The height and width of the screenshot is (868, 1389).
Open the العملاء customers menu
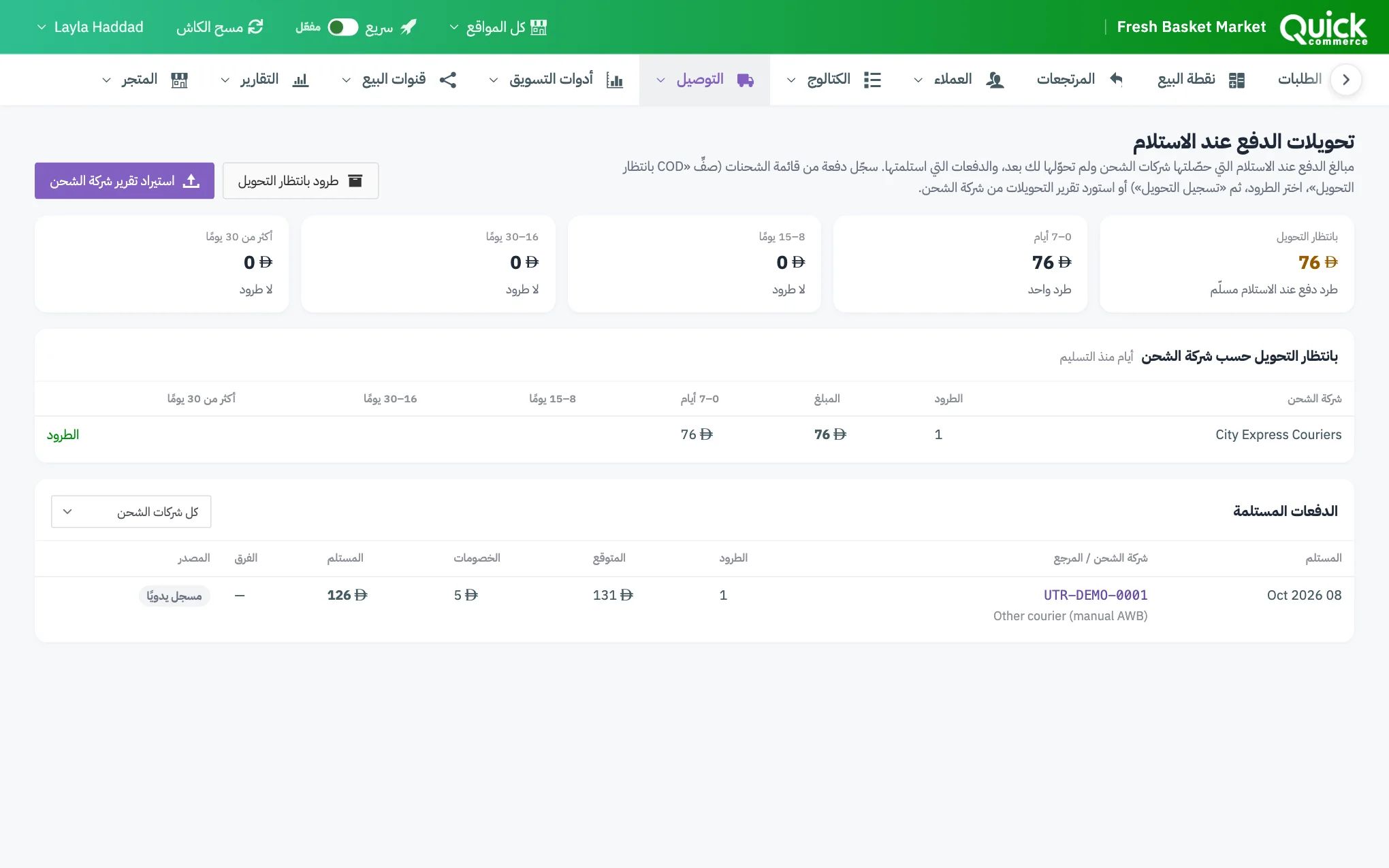tap(959, 80)
